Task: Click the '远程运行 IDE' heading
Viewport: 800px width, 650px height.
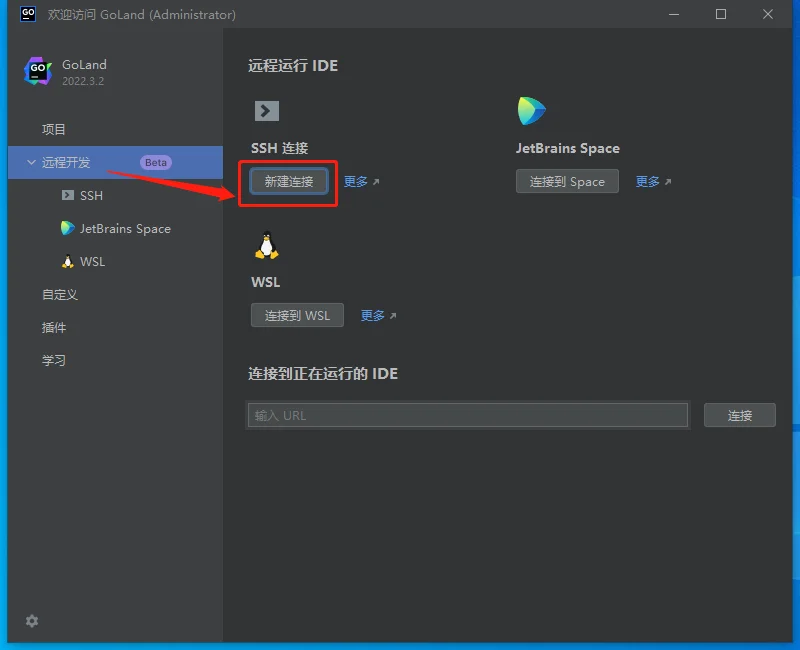Action: 293,66
